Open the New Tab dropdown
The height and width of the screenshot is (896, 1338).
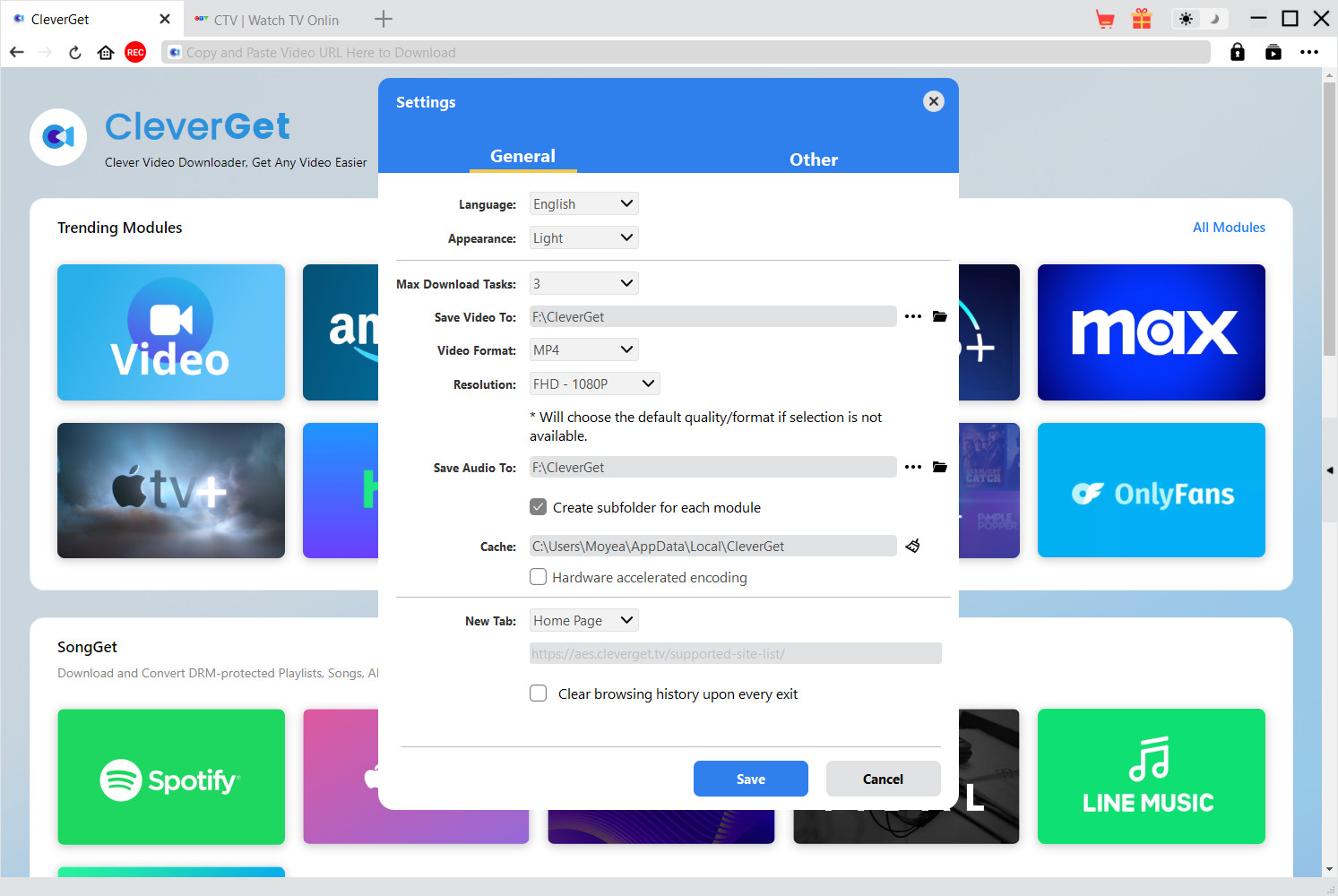584,621
